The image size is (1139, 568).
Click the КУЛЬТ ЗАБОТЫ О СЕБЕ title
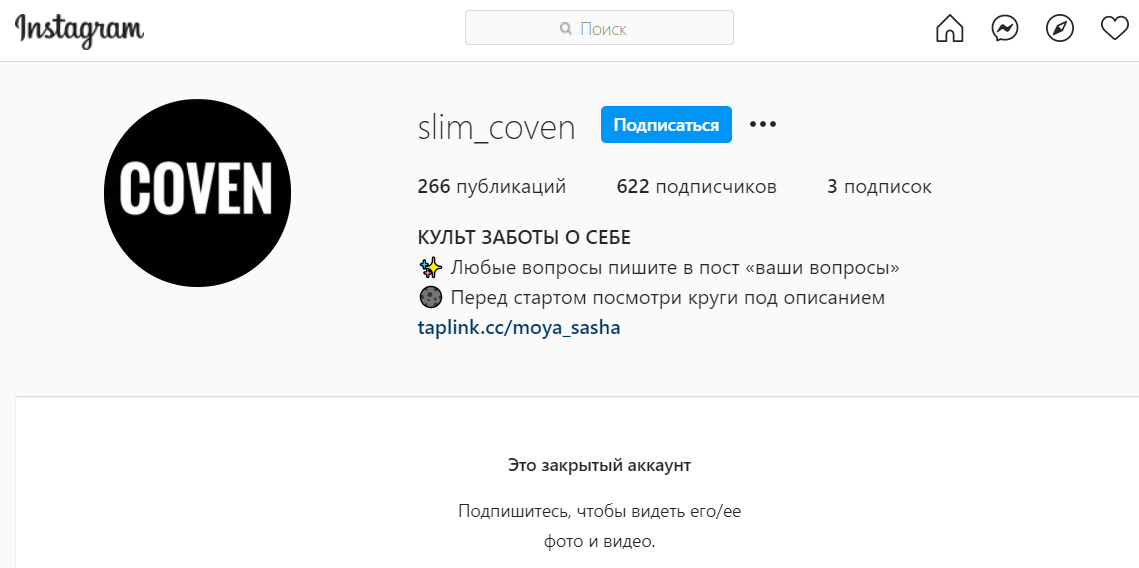tap(524, 238)
